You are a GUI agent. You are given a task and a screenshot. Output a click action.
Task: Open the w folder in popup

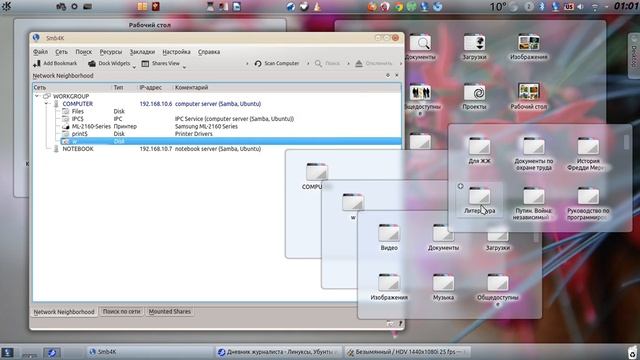click(x=353, y=207)
